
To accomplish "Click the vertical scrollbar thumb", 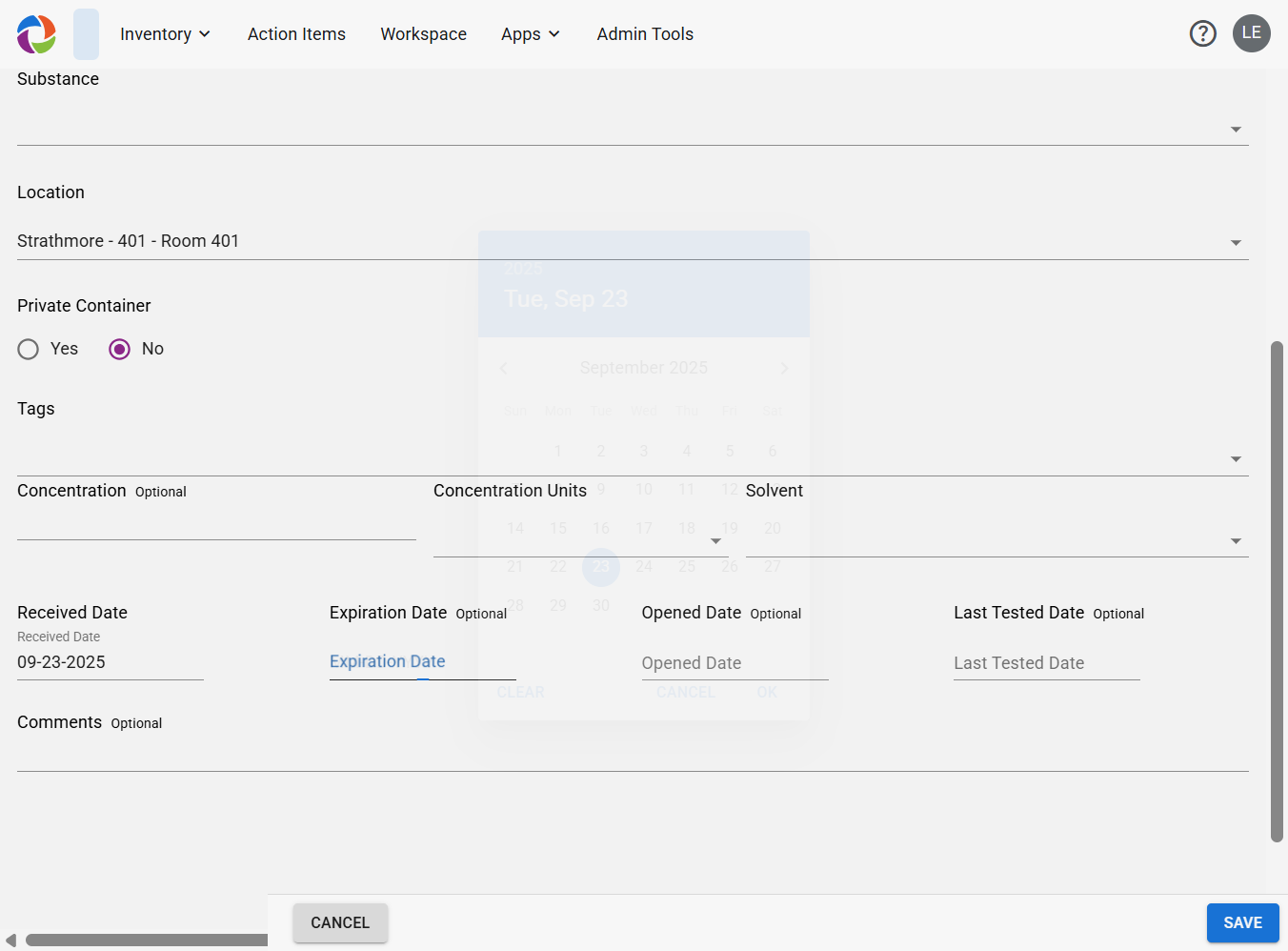I will [x=1278, y=592].
